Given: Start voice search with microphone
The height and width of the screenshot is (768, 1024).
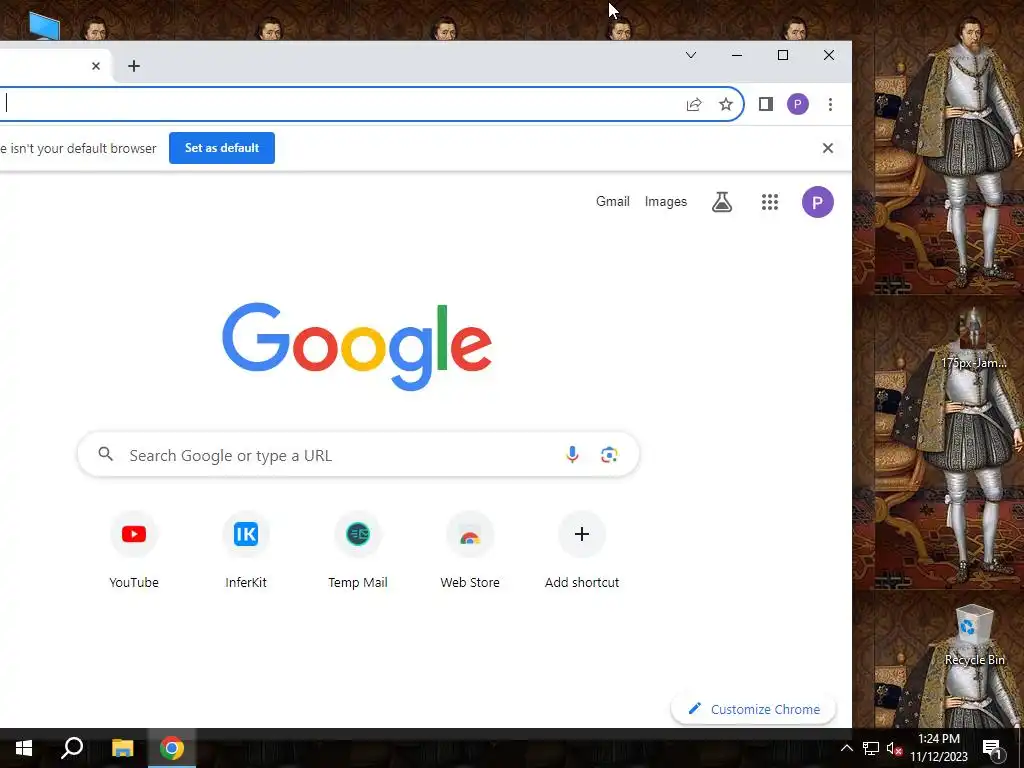Looking at the screenshot, I should point(572,455).
